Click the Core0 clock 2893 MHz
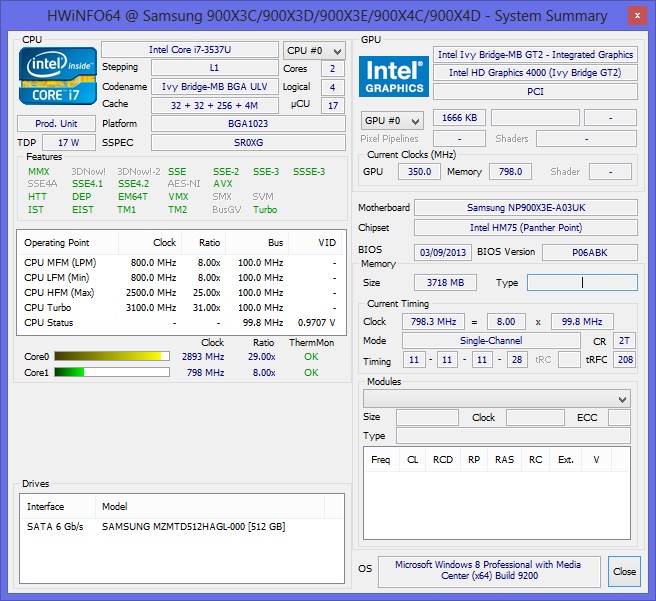The width and height of the screenshot is (656, 601). [203, 357]
